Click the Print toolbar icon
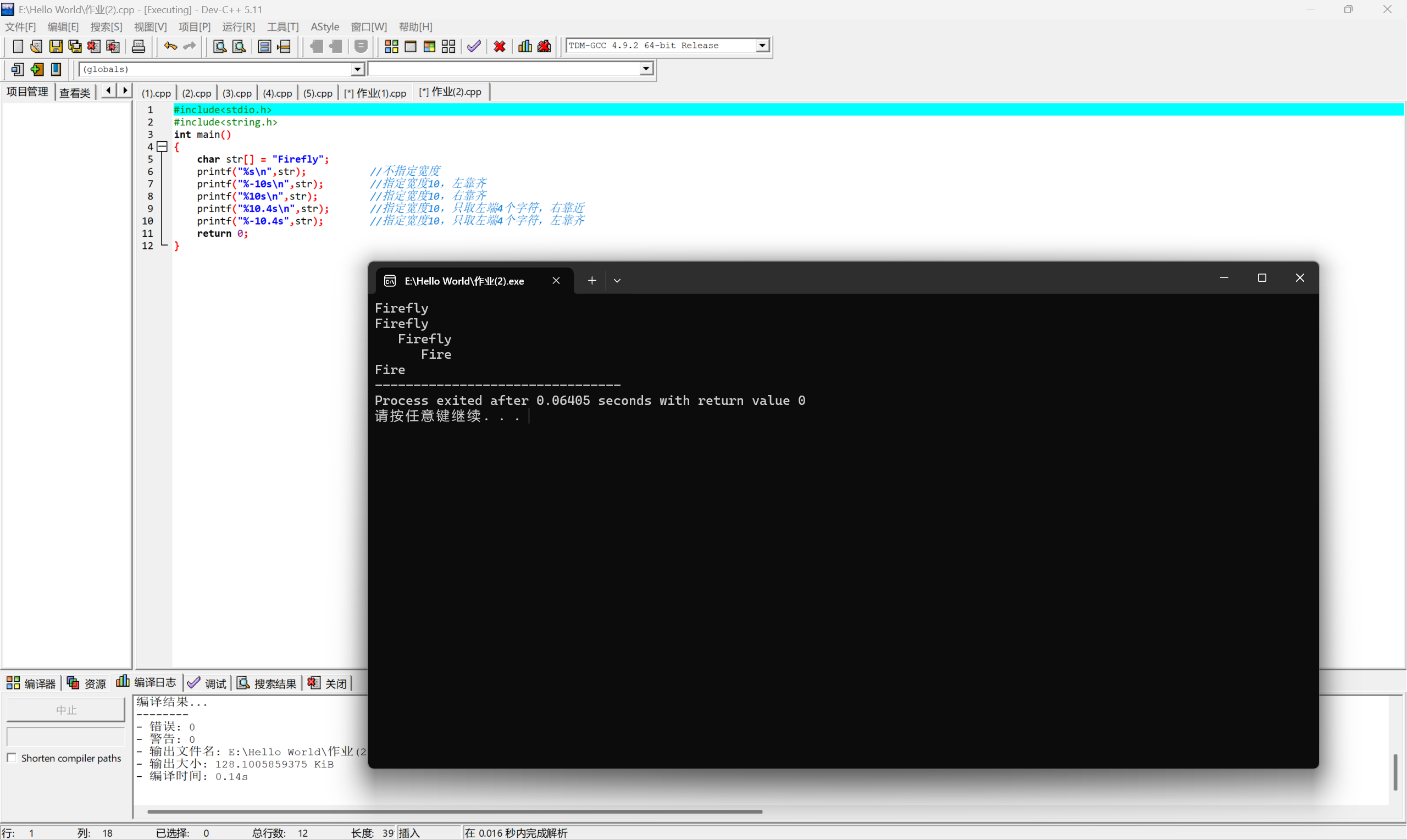 (x=138, y=46)
